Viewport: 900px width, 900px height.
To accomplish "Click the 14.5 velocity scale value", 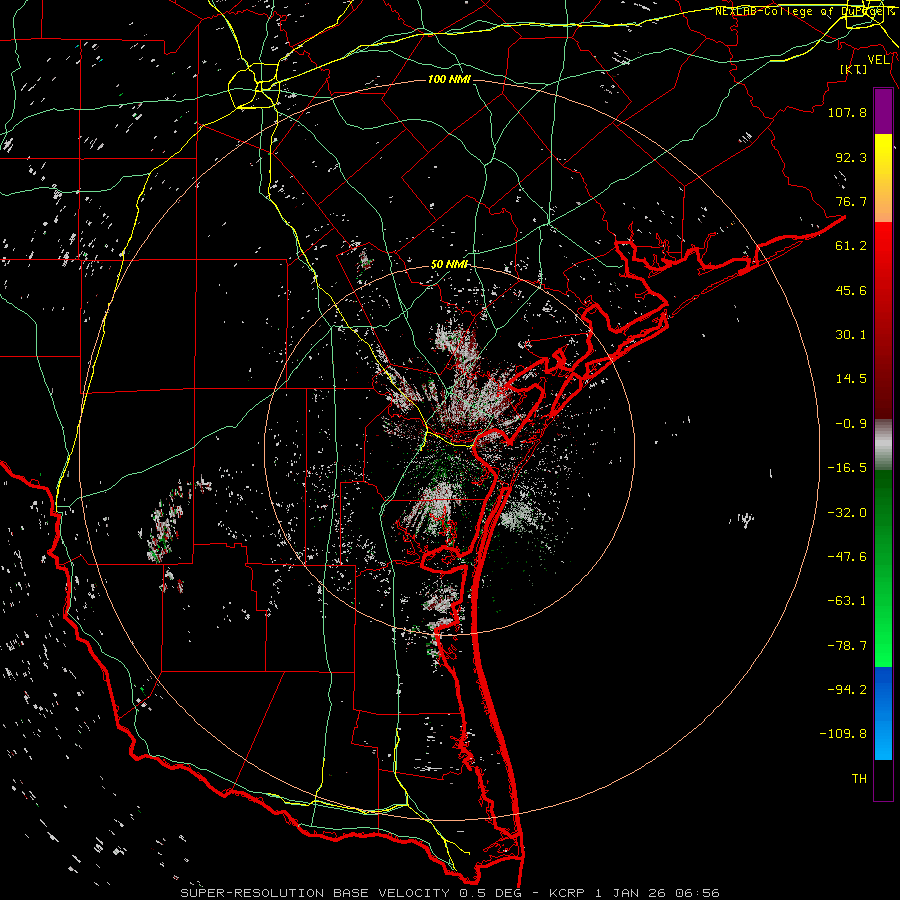I will [x=851, y=379].
